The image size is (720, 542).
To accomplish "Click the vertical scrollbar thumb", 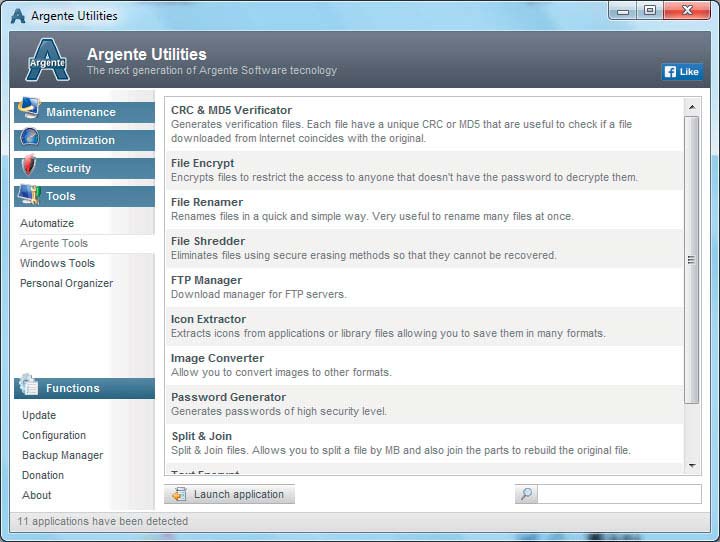I will [x=692, y=260].
